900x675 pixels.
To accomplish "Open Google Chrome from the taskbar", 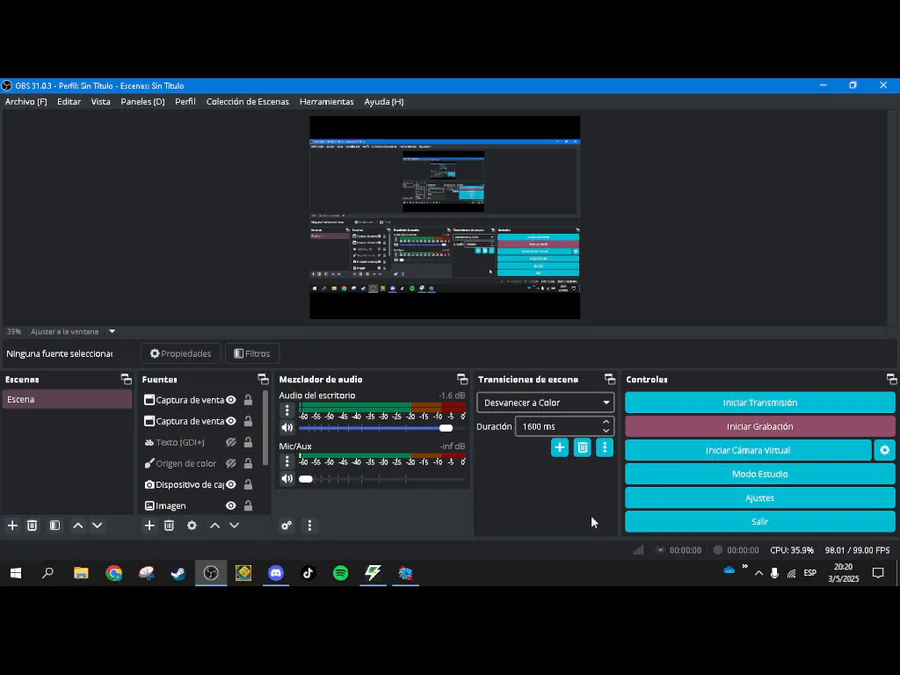I will pos(114,573).
